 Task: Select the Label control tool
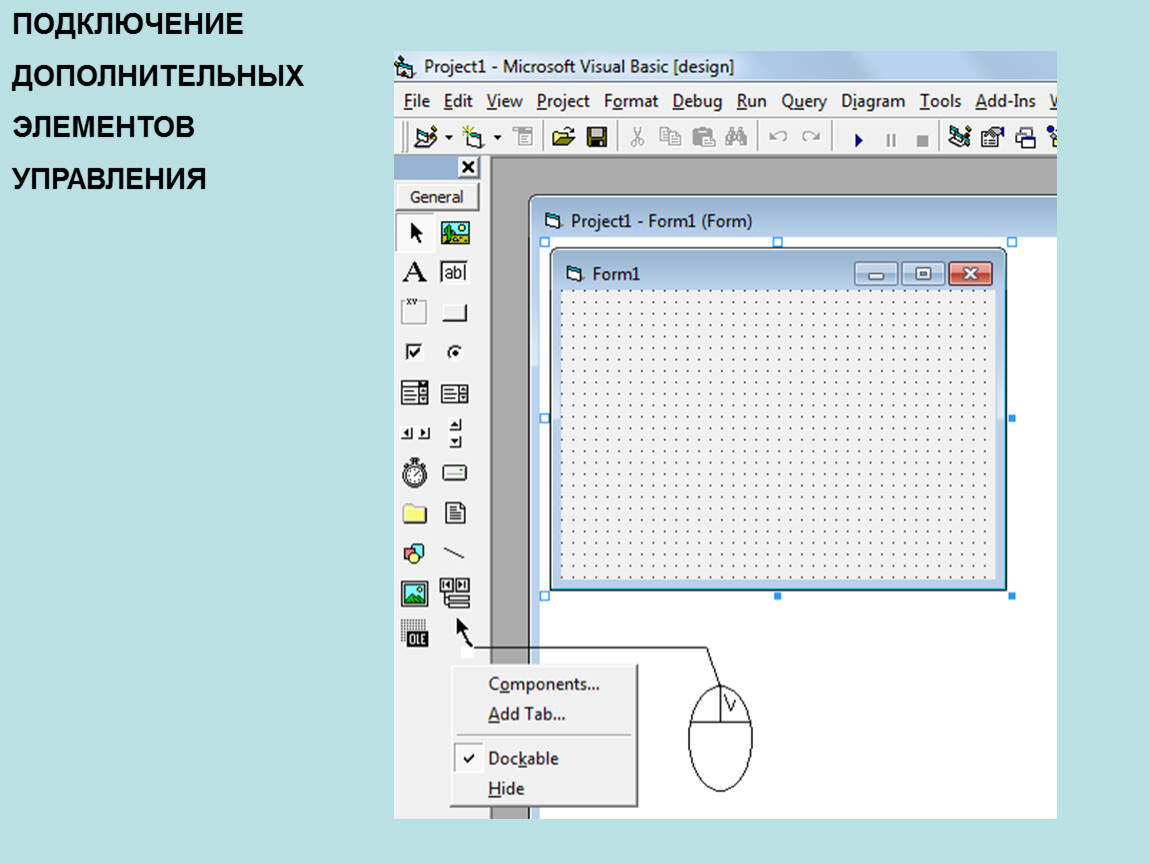click(414, 272)
